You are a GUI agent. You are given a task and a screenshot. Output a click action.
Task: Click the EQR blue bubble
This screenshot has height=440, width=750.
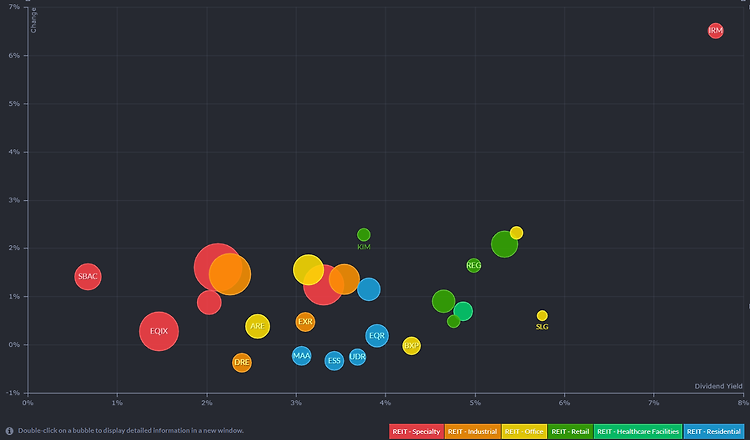pyautogui.click(x=377, y=336)
